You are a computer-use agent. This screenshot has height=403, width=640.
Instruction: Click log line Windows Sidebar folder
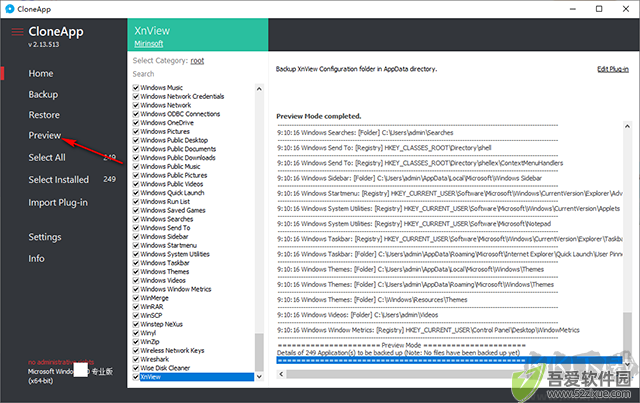point(409,178)
